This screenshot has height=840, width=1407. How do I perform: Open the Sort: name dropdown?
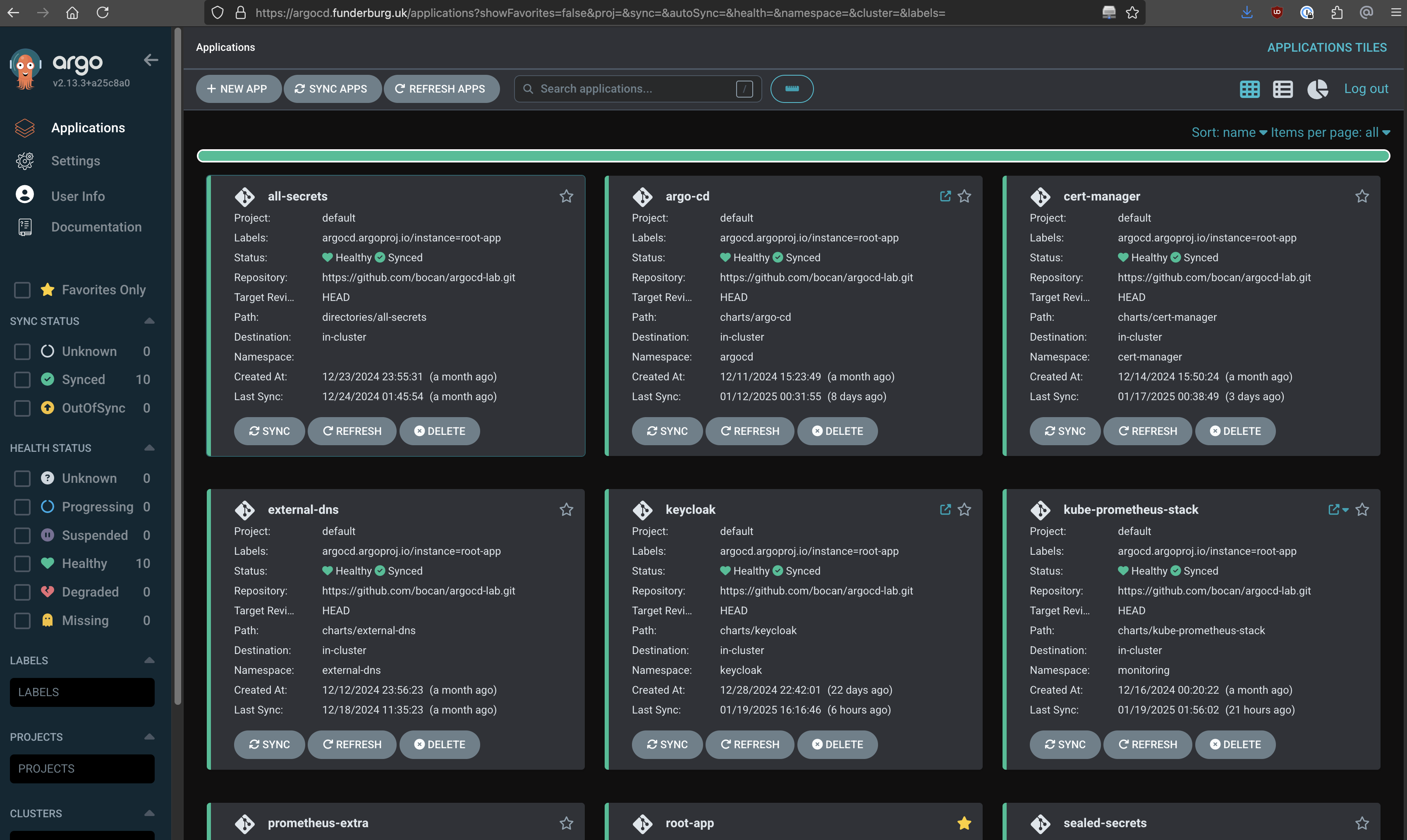(1229, 132)
